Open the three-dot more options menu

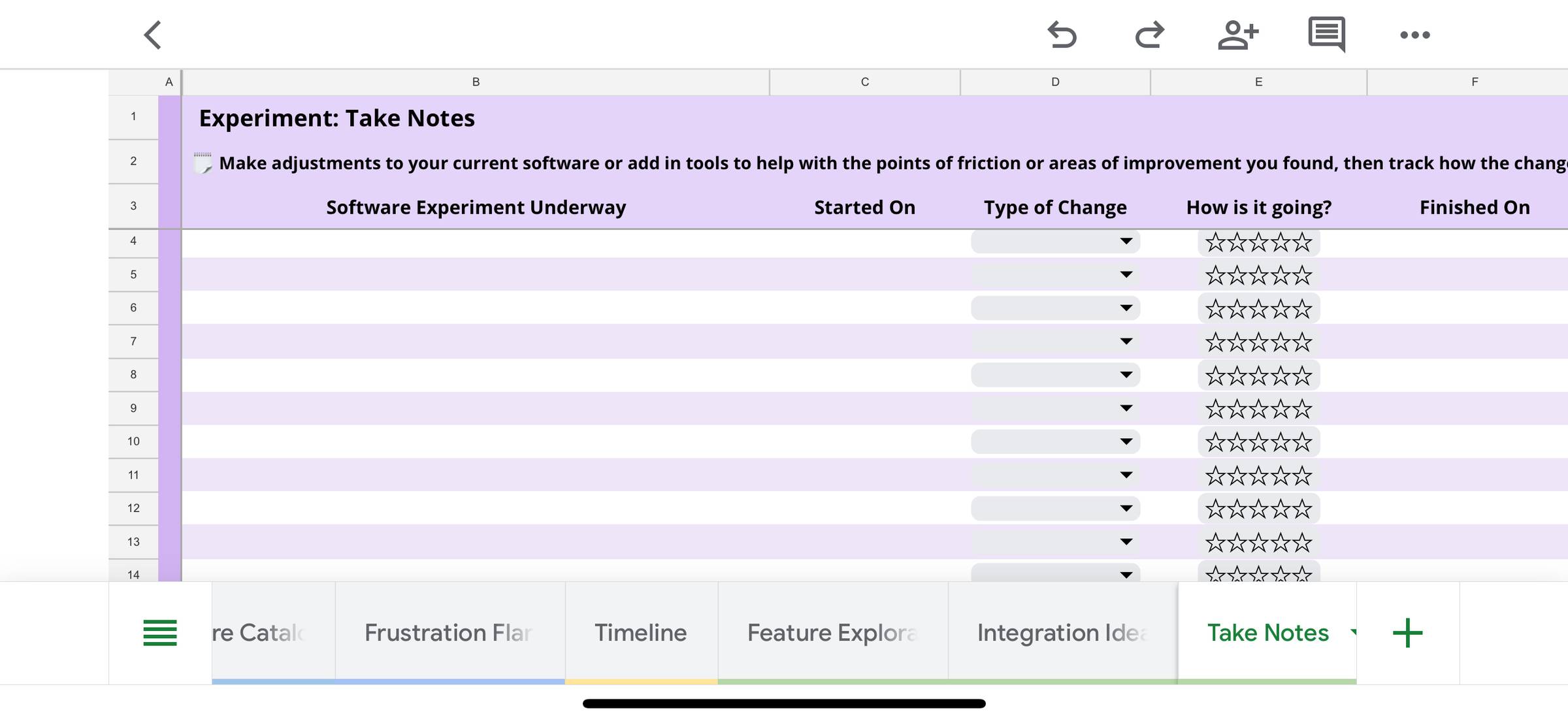click(x=1415, y=35)
